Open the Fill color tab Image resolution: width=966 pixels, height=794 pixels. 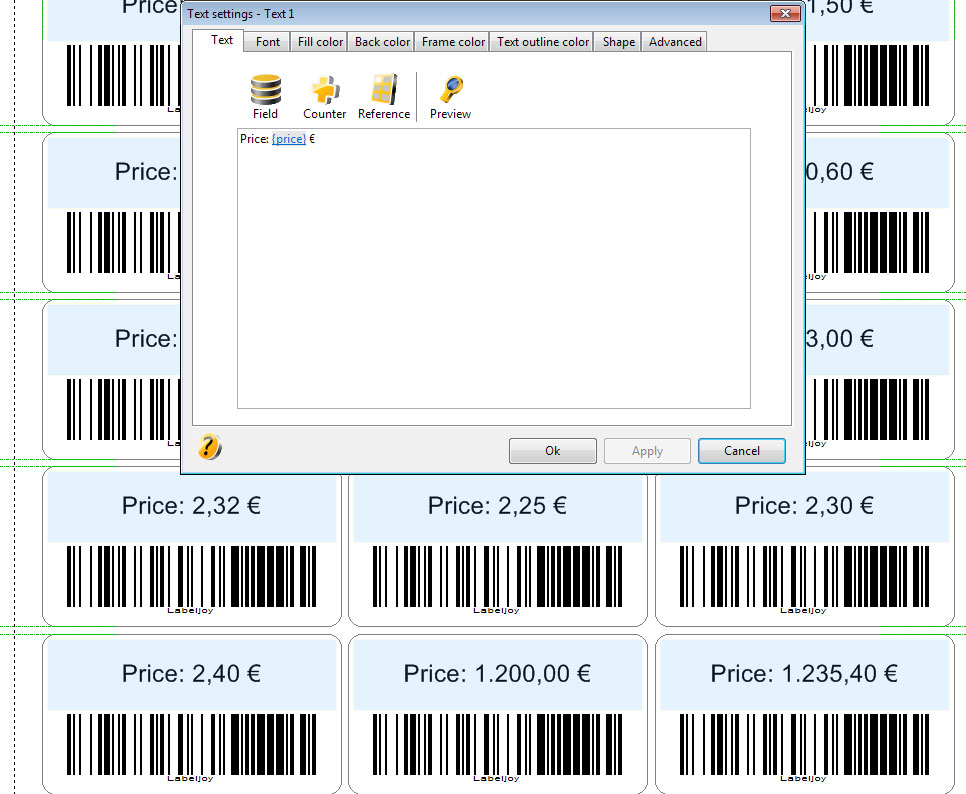(x=320, y=42)
